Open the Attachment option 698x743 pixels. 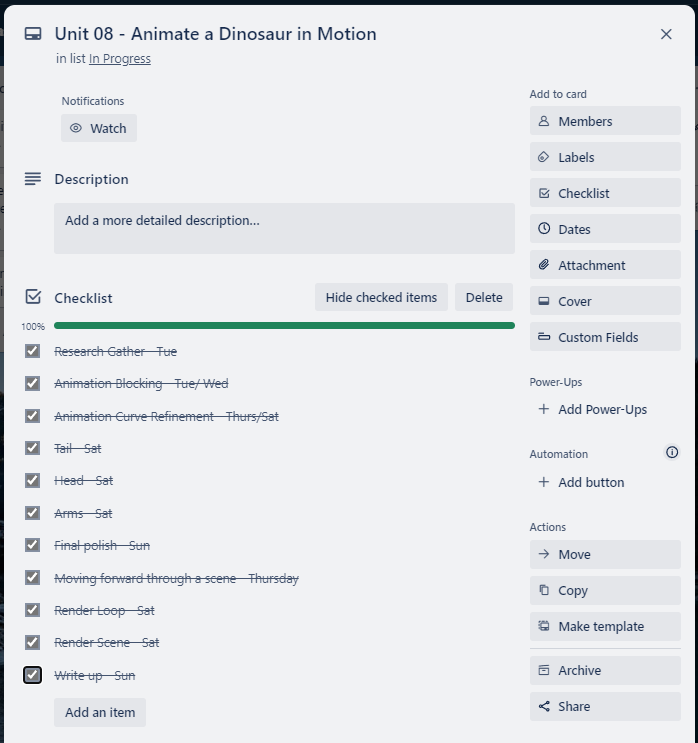[x=605, y=265]
